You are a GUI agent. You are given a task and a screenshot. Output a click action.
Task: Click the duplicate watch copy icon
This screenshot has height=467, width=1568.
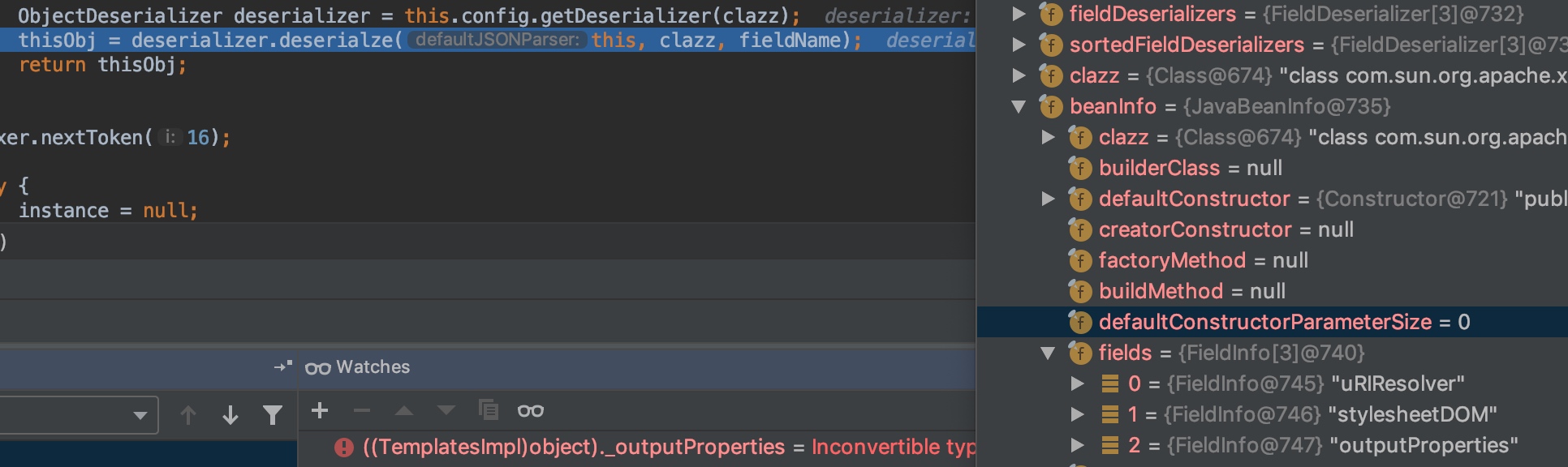489,410
